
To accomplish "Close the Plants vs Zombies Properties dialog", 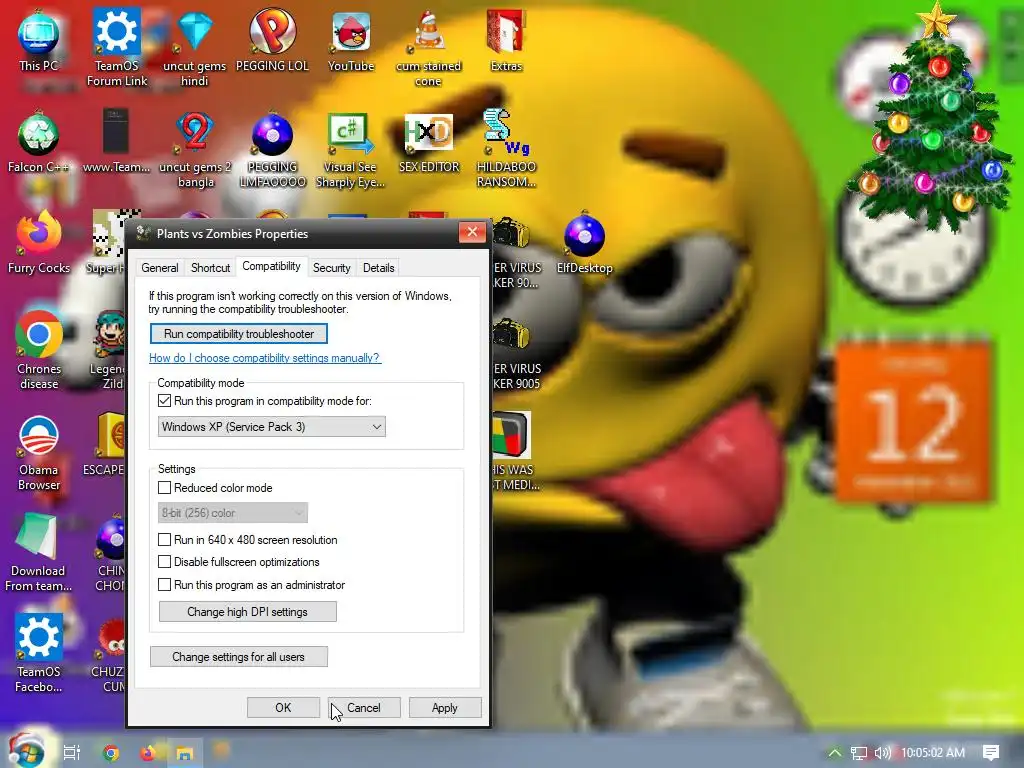I will point(472,232).
